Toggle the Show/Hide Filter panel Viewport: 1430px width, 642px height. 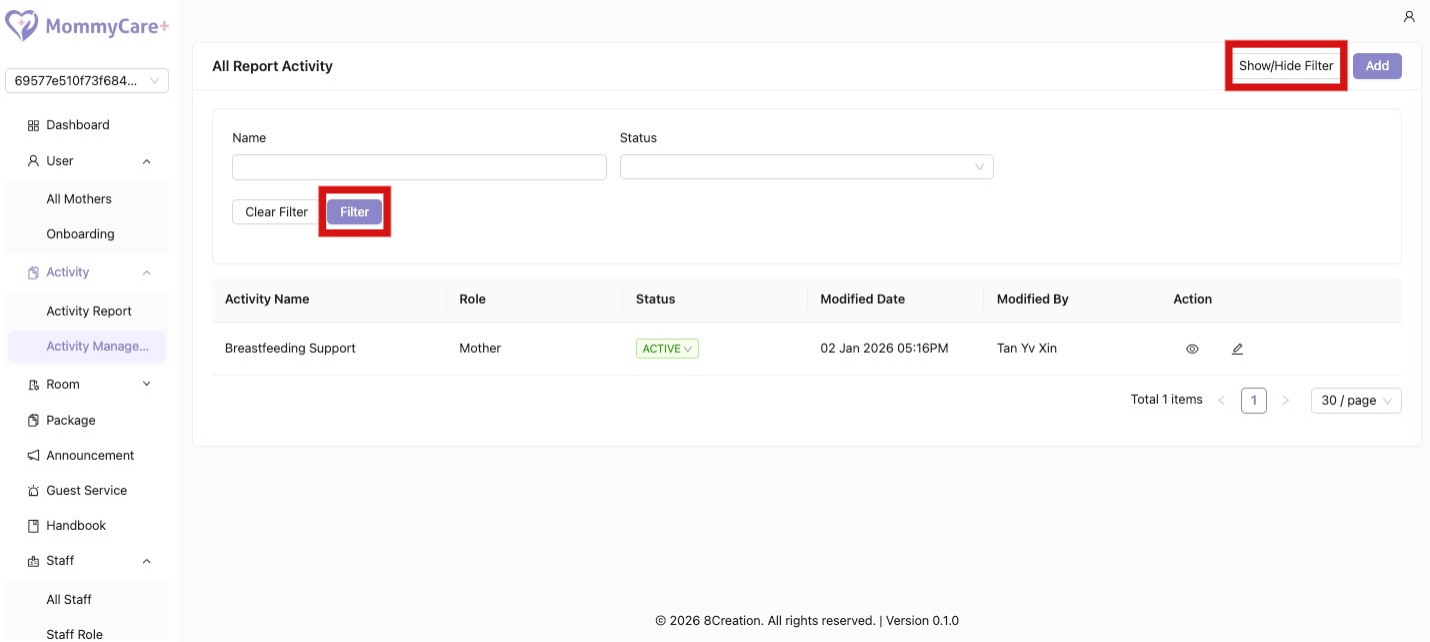(1286, 66)
